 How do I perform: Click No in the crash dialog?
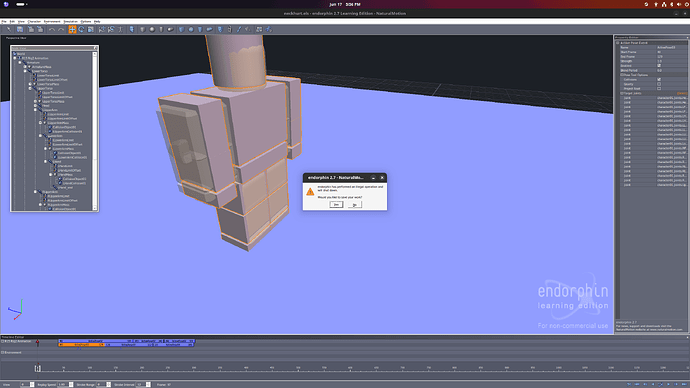[x=355, y=205]
